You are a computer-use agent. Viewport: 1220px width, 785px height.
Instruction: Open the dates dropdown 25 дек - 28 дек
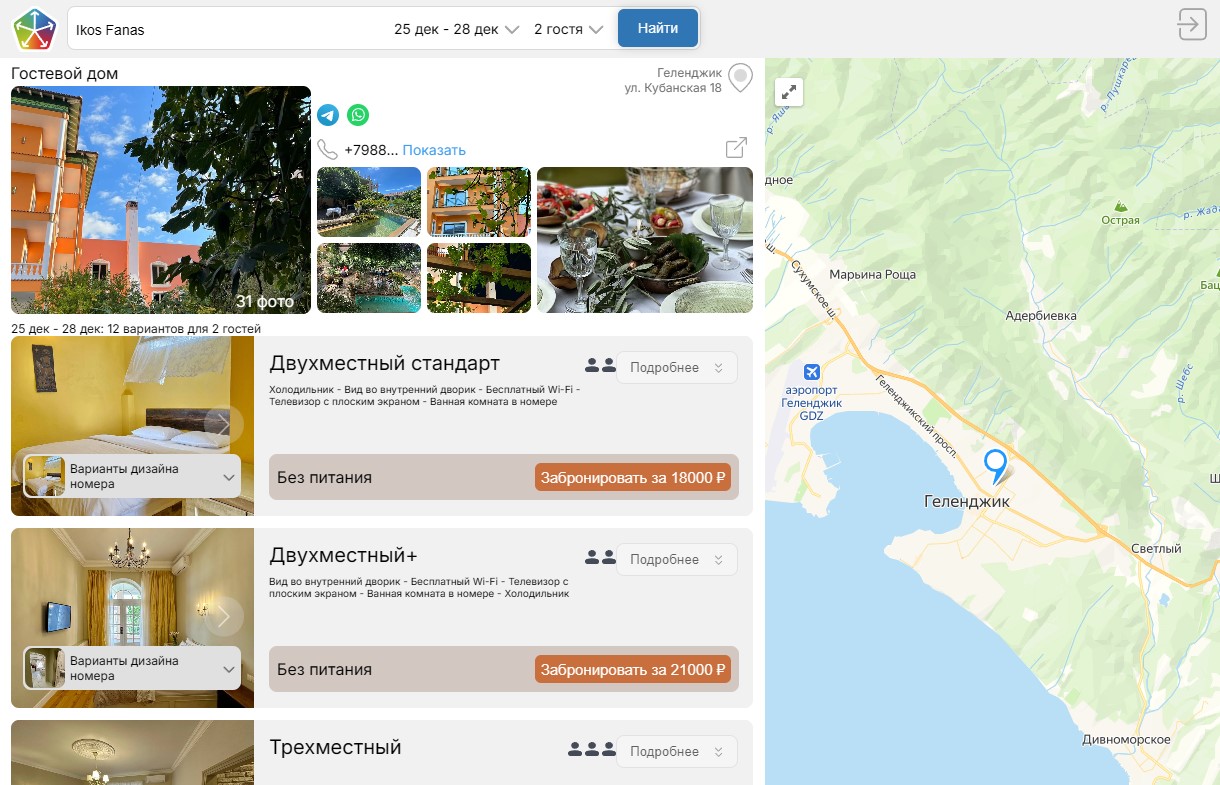[x=456, y=29]
